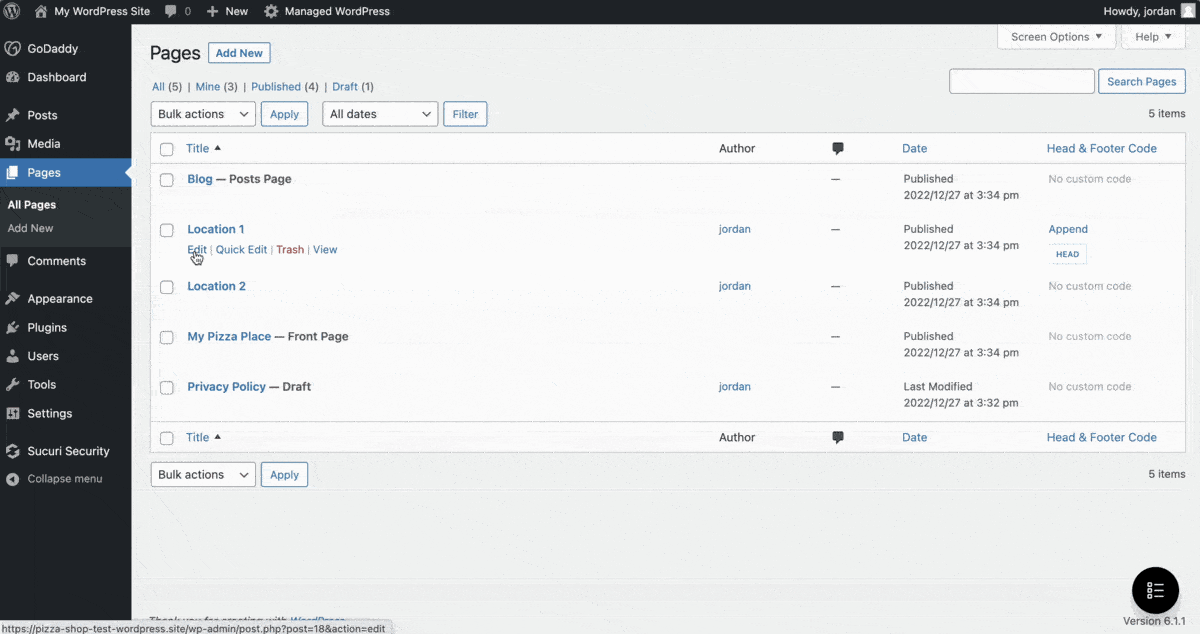Filter list by the Published link
This screenshot has width=1200, height=634.
276,87
